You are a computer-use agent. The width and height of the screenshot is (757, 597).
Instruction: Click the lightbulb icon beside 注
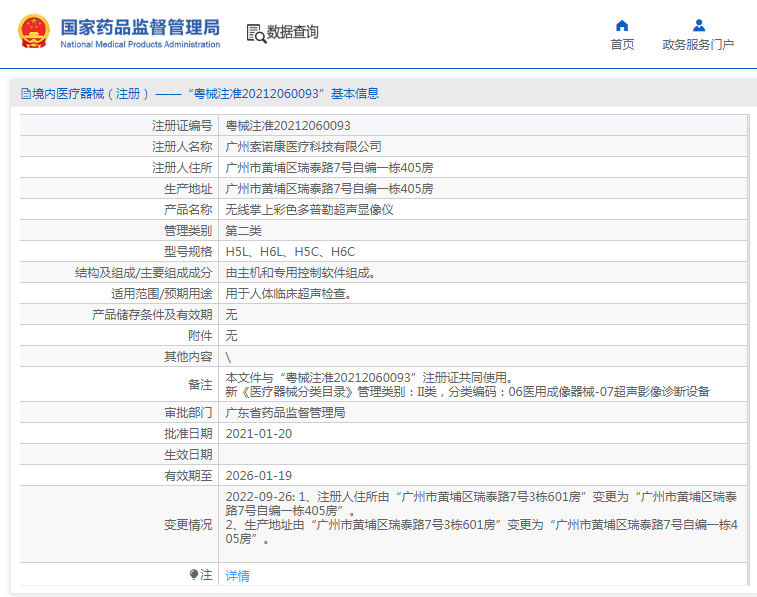(x=194, y=574)
